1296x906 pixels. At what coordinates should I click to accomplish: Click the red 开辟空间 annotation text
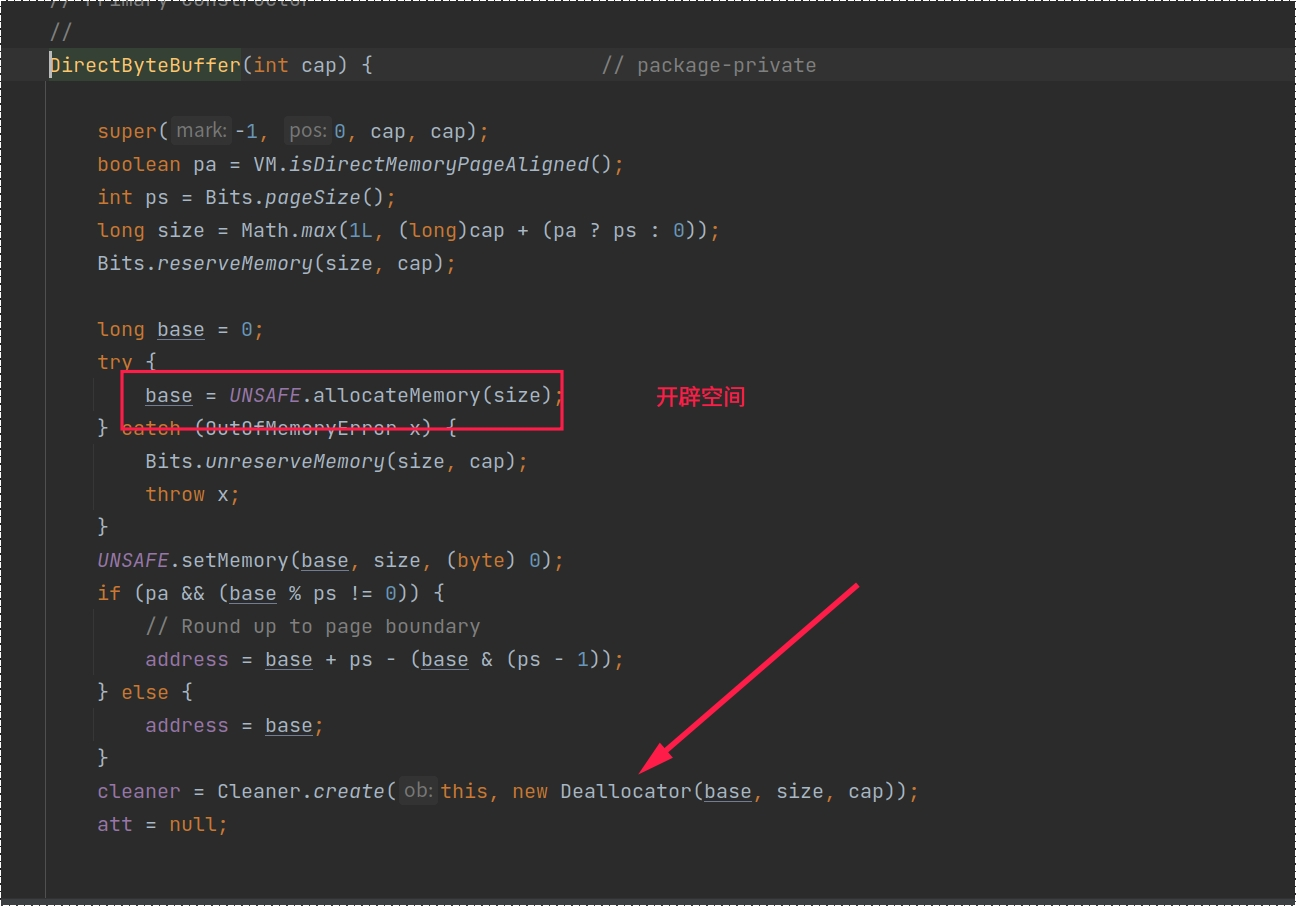(700, 397)
